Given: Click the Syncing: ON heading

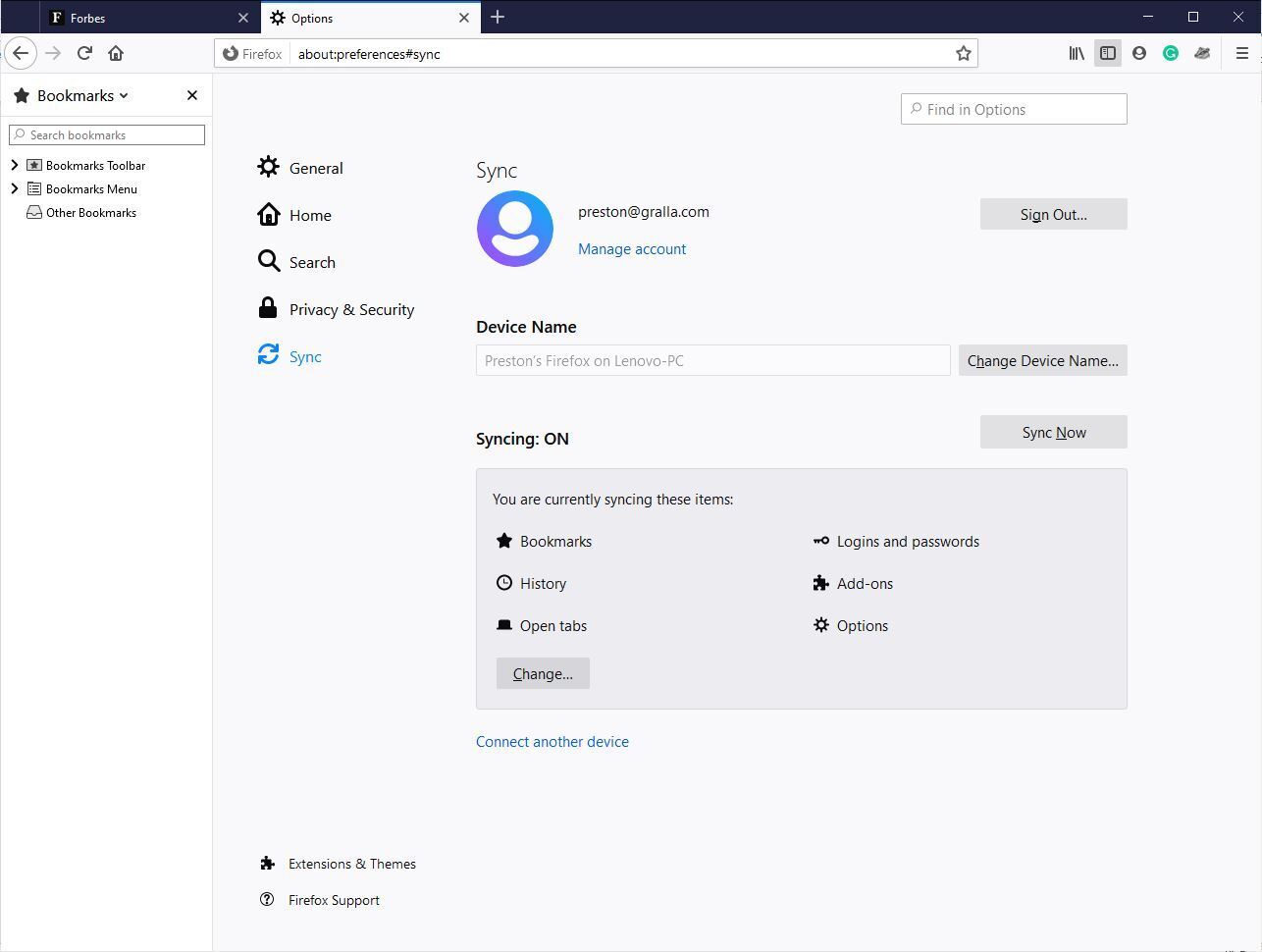Looking at the screenshot, I should coord(522,439).
